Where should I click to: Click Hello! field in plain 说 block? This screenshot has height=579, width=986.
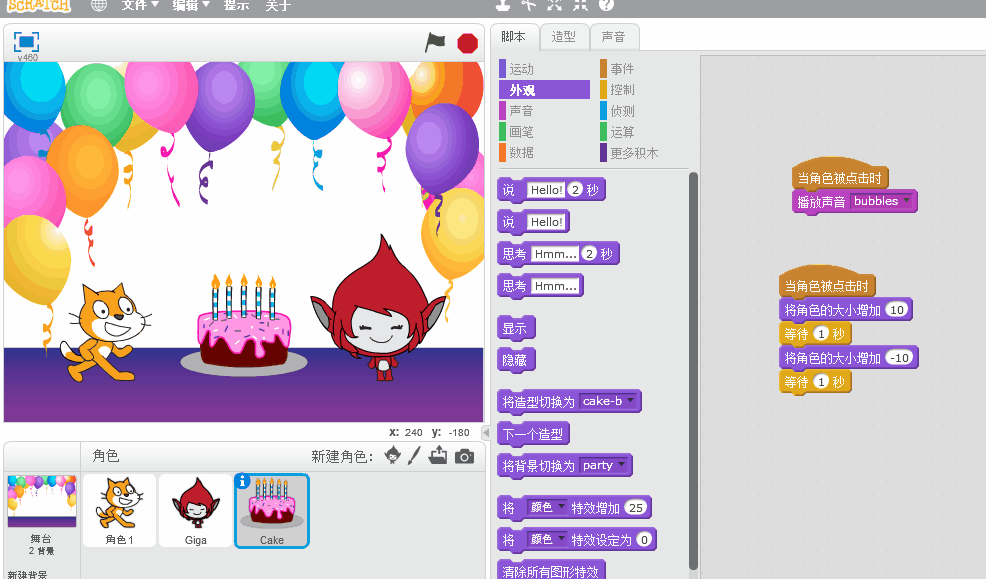(x=546, y=222)
